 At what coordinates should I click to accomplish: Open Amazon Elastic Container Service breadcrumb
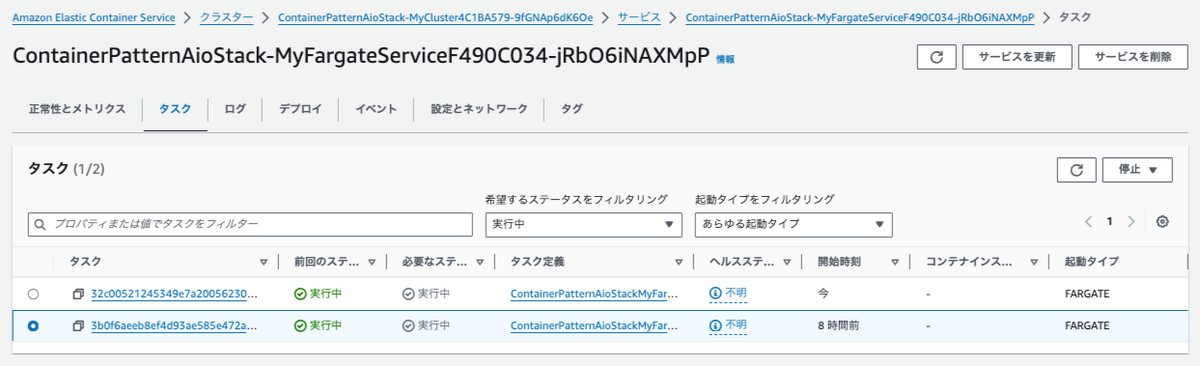tap(94, 18)
